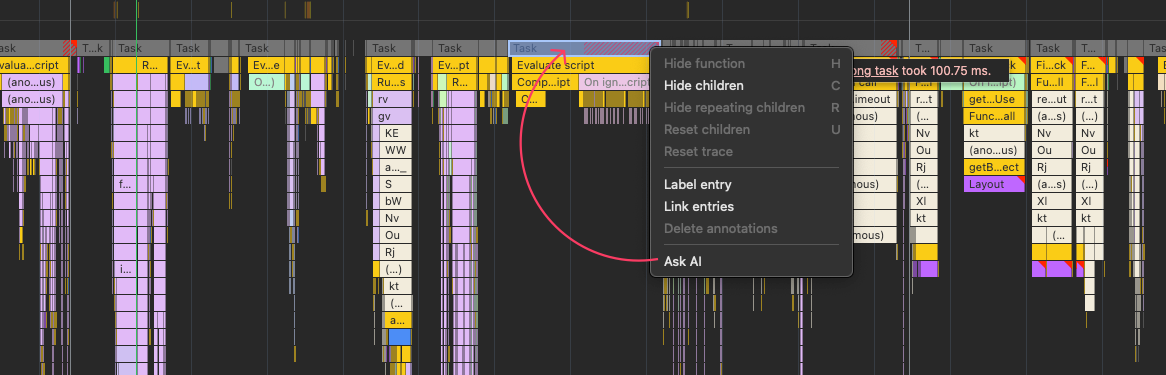Viewport: 1166px width, 375px height.
Task: Select the Fu...ll entry
Action: coord(1051,82)
